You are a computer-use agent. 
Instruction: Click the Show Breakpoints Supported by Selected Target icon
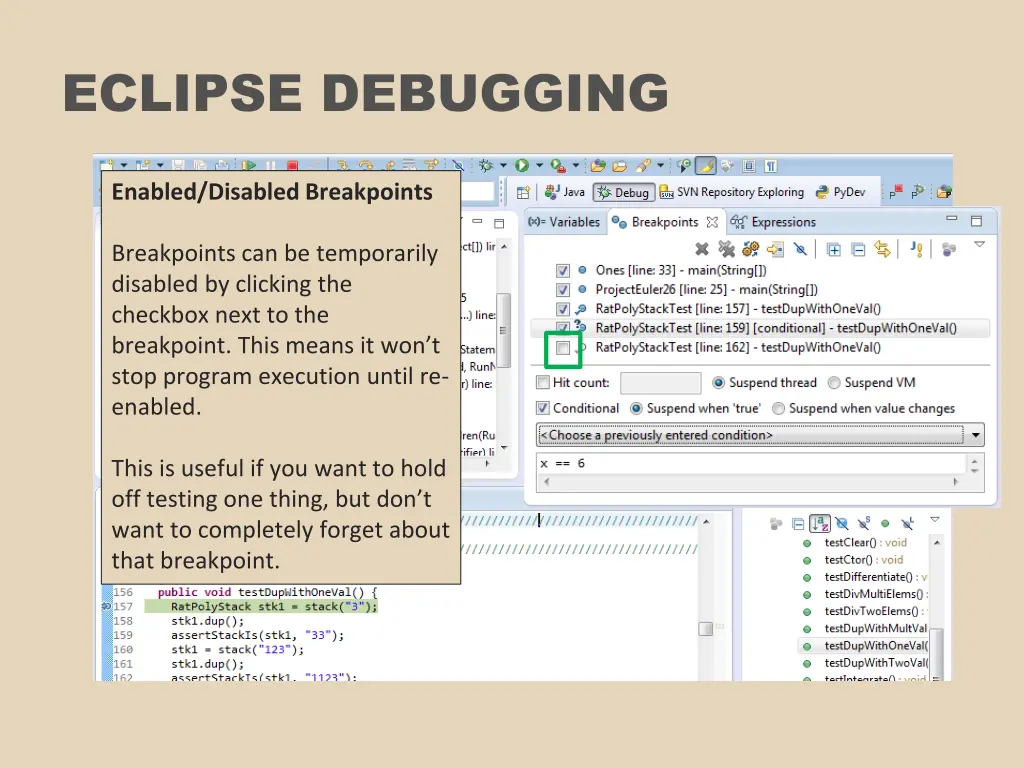click(748, 247)
